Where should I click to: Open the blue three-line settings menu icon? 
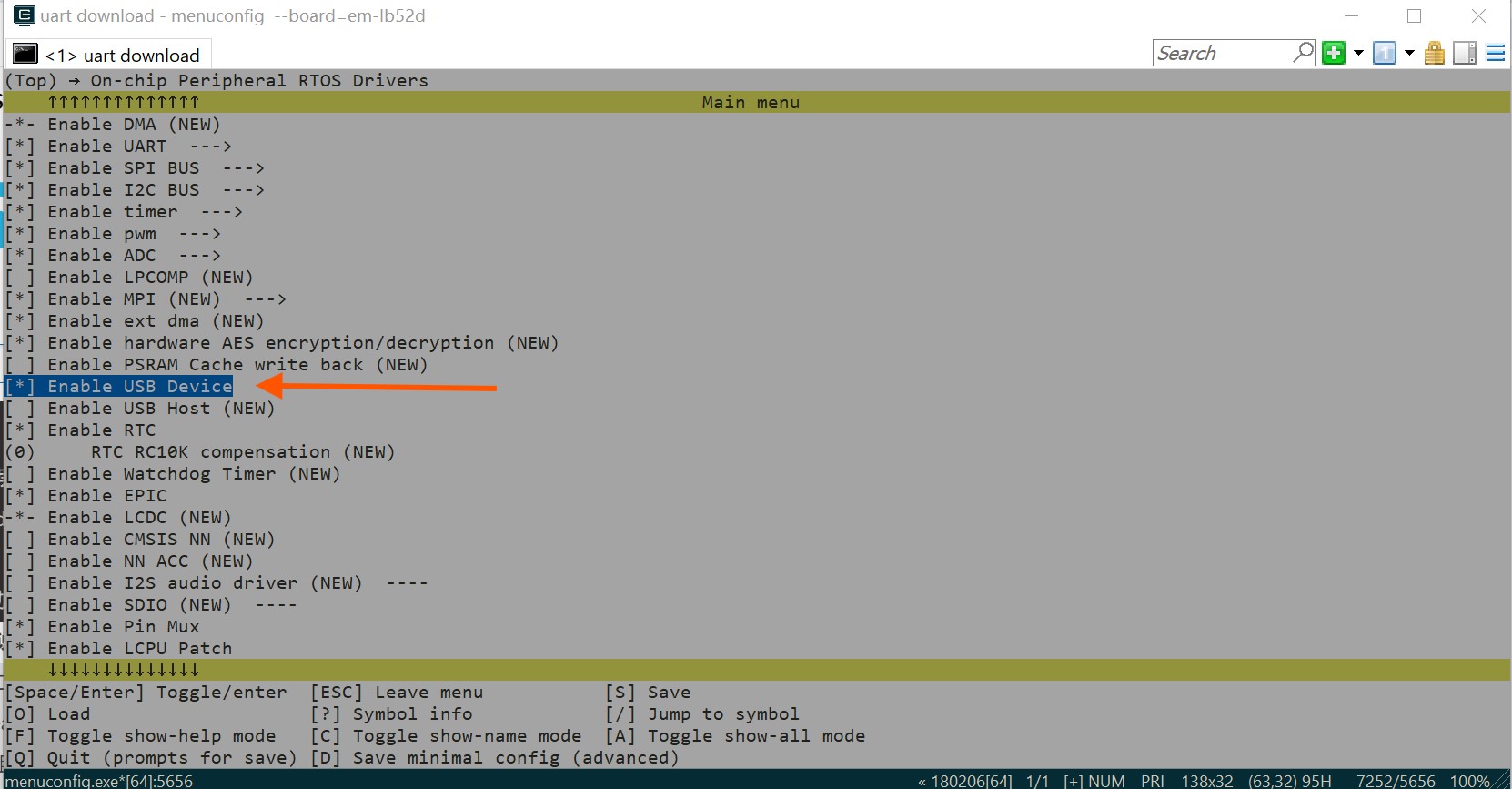(x=1496, y=54)
